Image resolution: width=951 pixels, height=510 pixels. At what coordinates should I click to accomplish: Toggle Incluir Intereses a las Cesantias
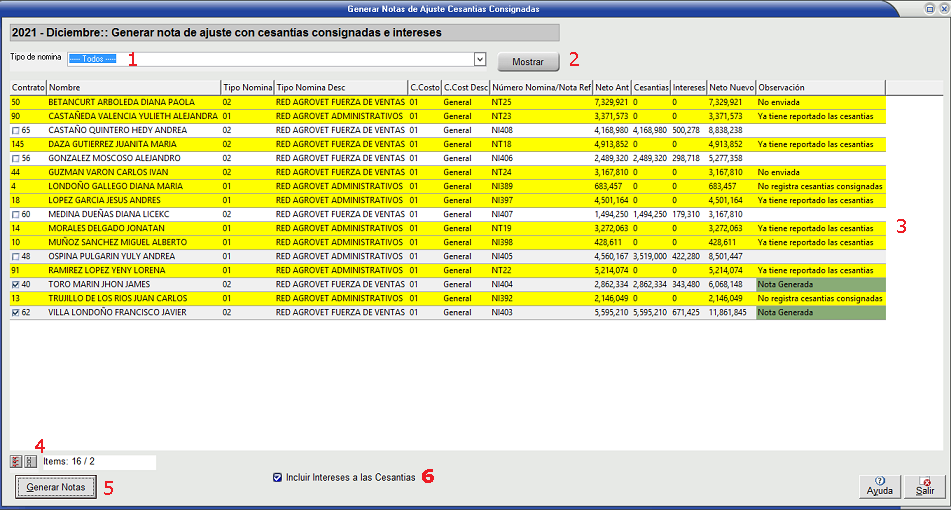point(277,478)
